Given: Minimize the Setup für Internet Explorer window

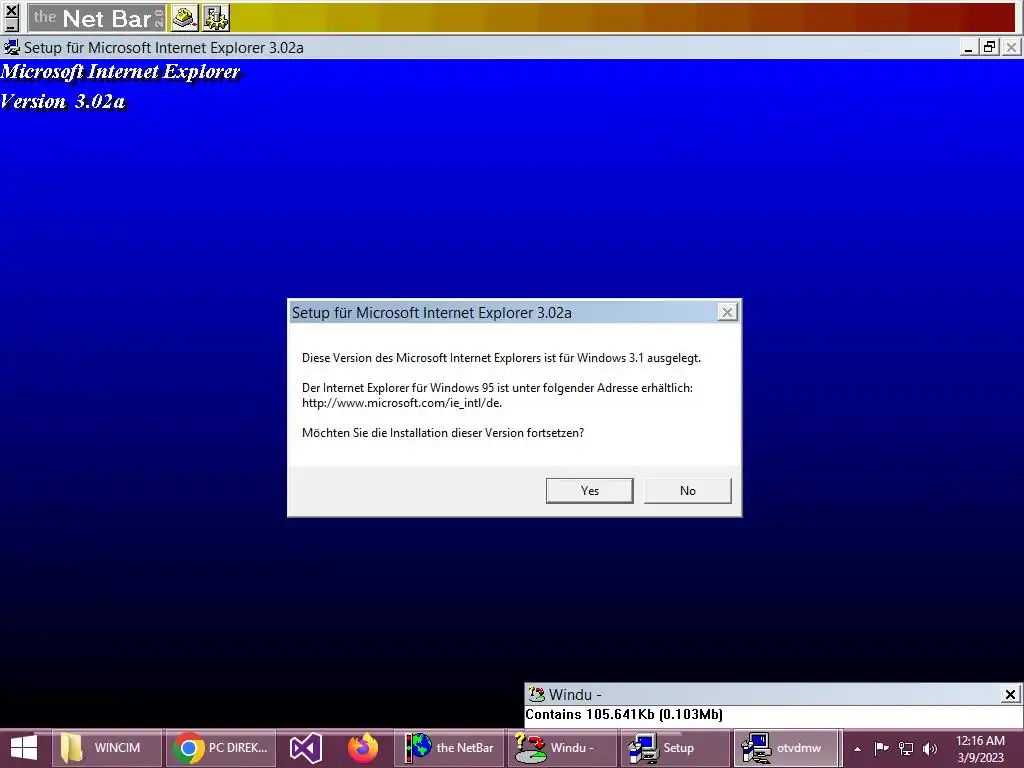Looking at the screenshot, I should point(968,48).
